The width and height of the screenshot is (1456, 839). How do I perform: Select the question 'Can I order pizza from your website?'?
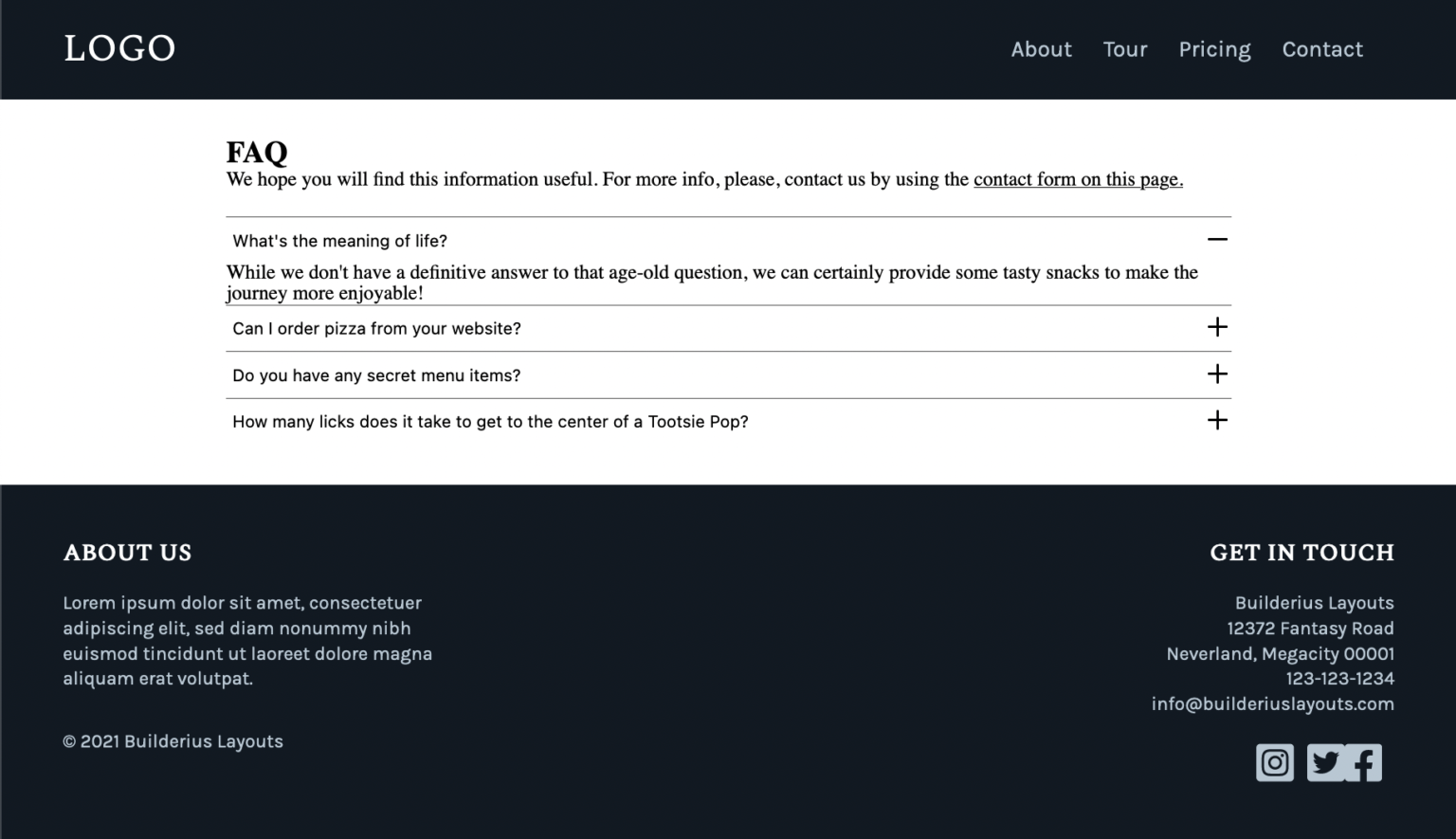pyautogui.click(x=376, y=328)
